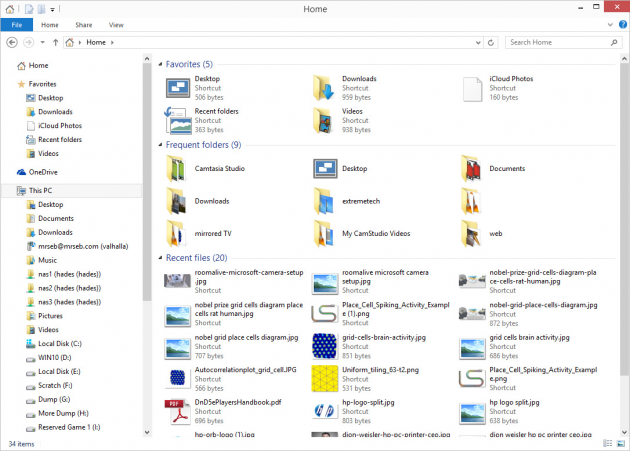Viewport: 630px width, 451px height.
Task: Click the Back navigation arrow
Action: point(12,43)
